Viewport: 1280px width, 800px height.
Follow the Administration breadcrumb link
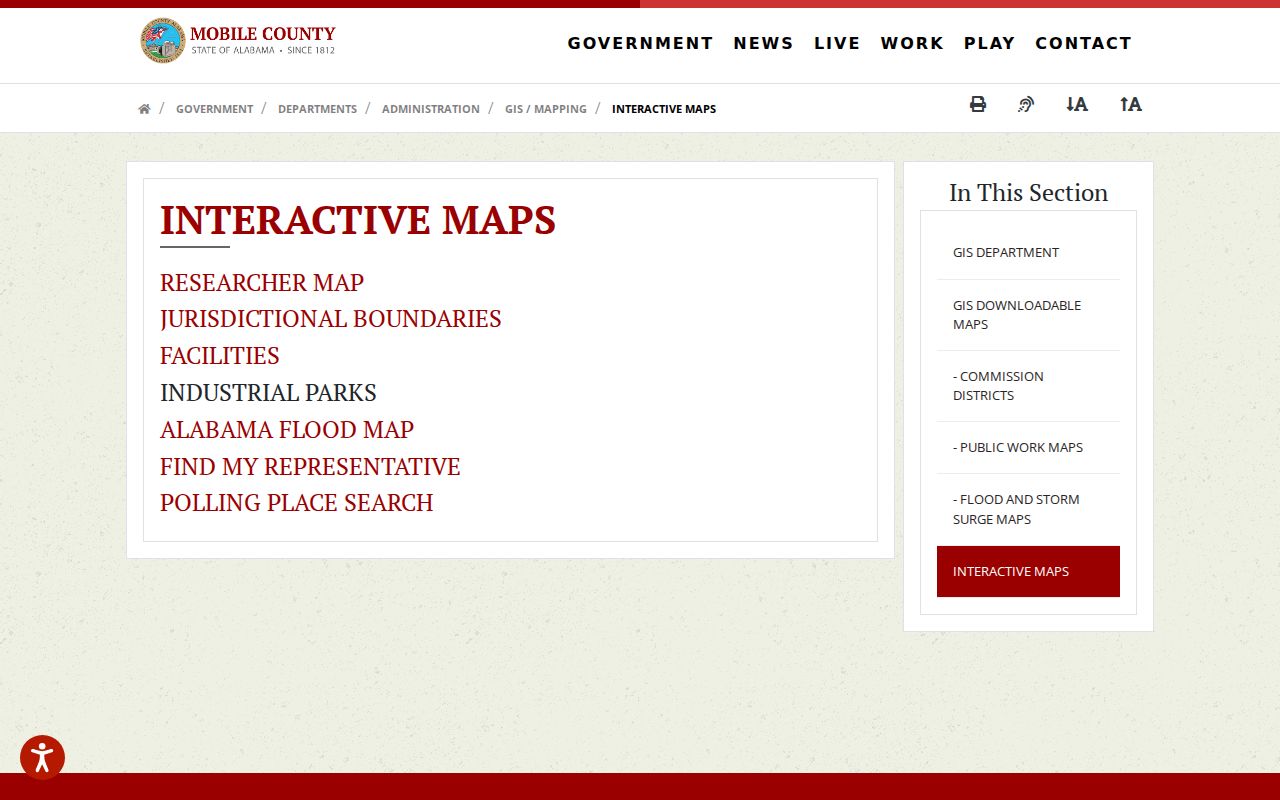point(431,109)
